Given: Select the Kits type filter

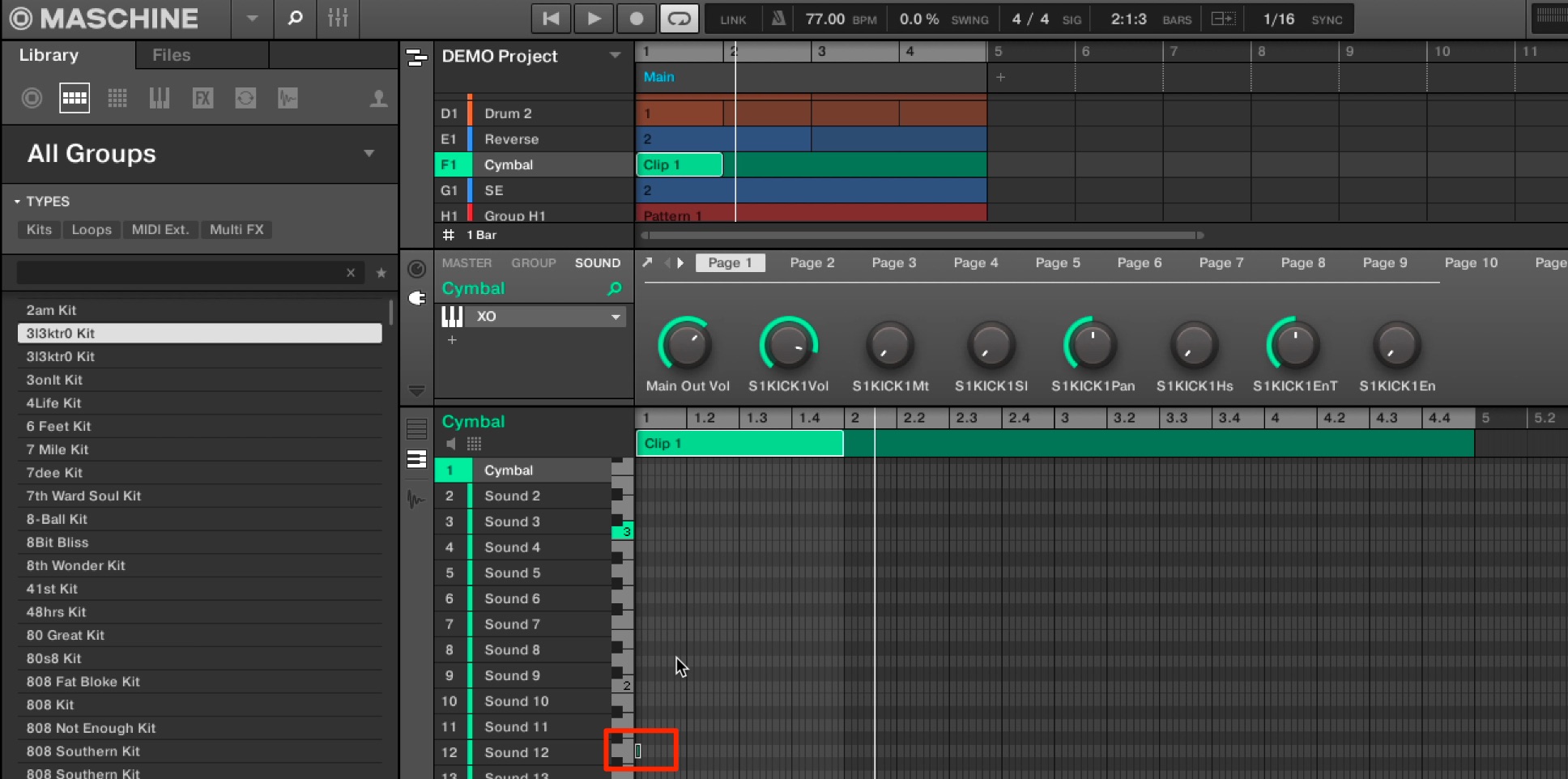Looking at the screenshot, I should tap(39, 229).
